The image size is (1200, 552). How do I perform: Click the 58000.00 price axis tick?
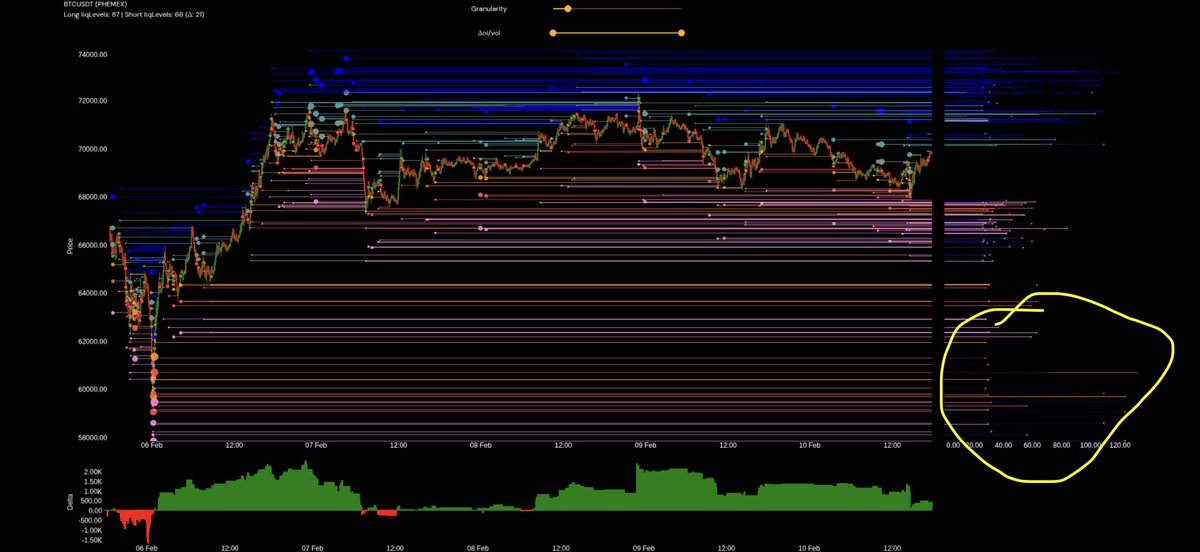[x=93, y=437]
